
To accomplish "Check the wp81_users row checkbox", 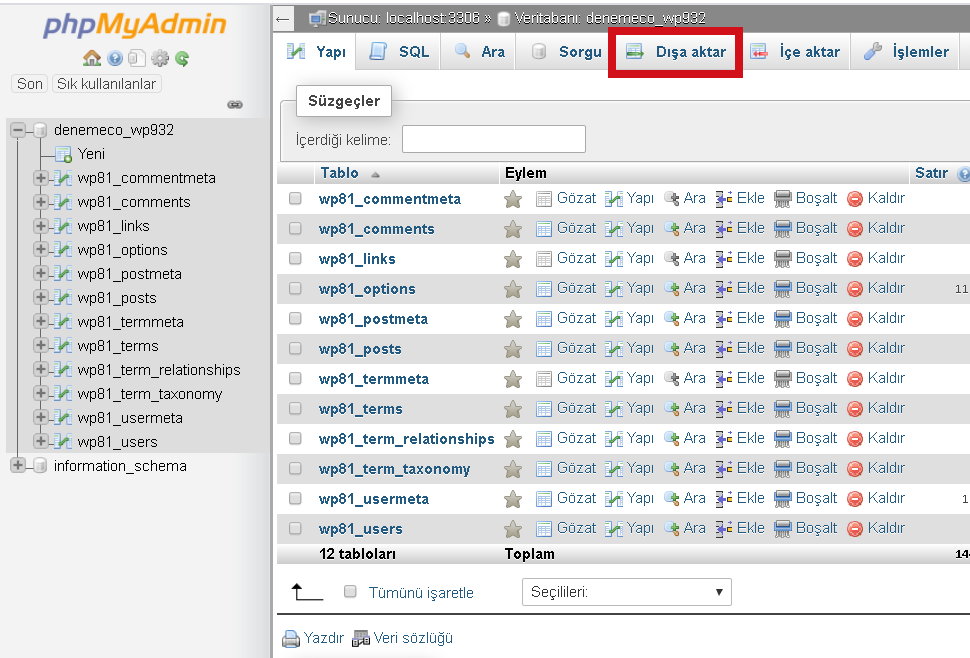I will pos(295,528).
